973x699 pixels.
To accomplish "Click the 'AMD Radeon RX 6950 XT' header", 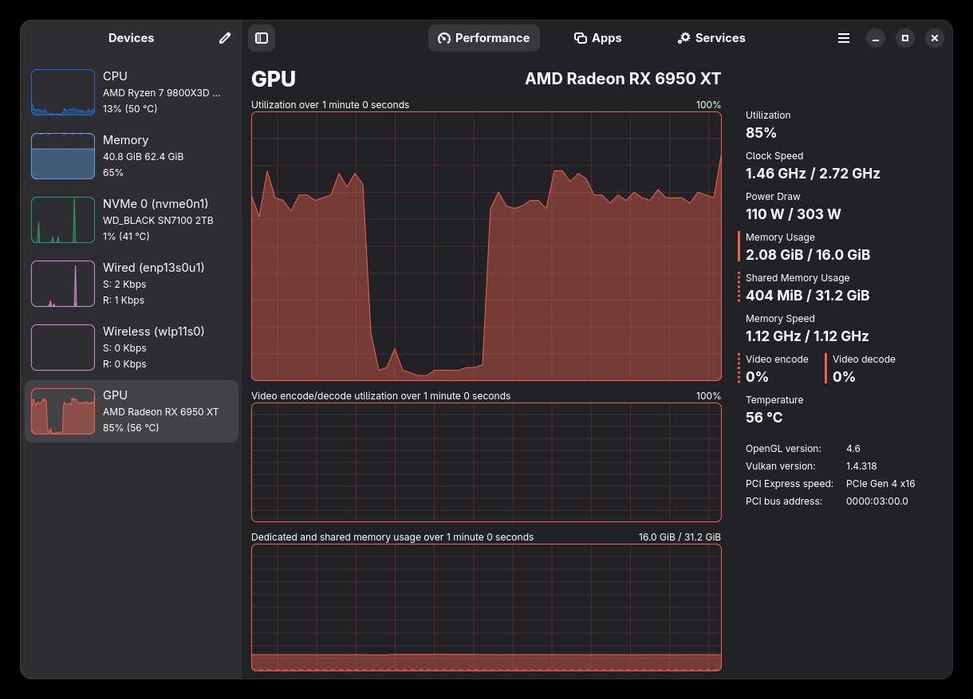I will [x=623, y=79].
